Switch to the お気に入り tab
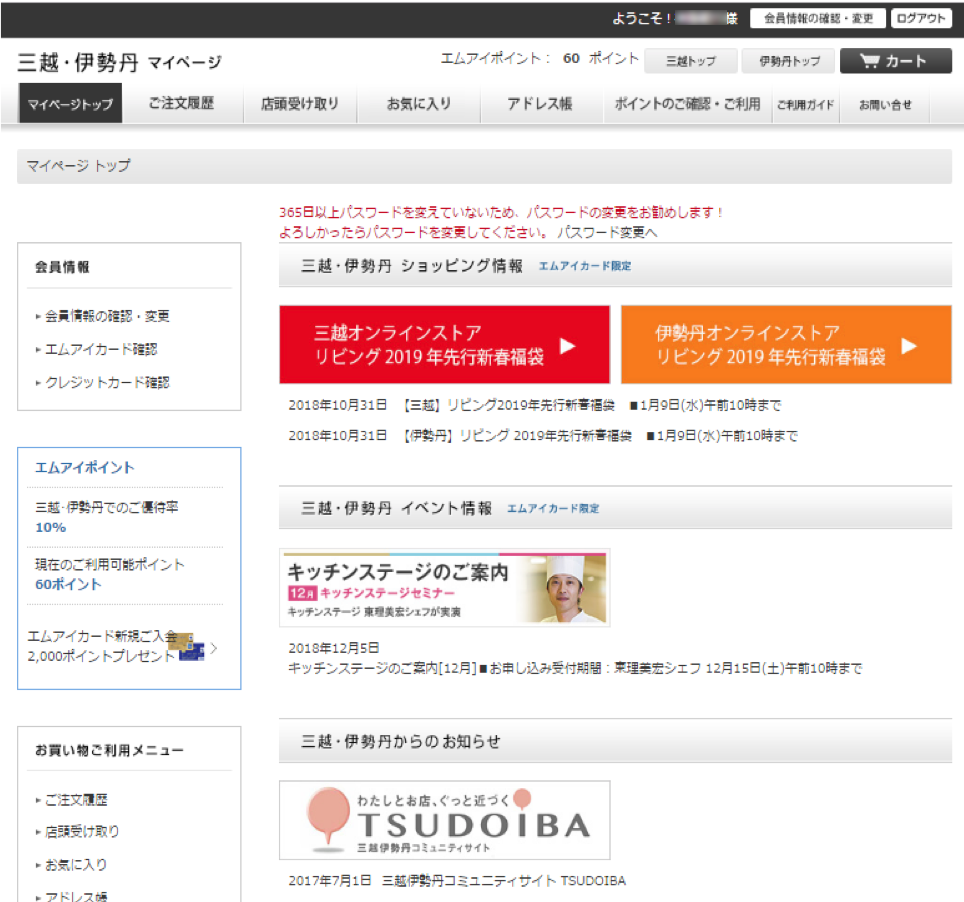Image resolution: width=964 pixels, height=902 pixels. (419, 103)
